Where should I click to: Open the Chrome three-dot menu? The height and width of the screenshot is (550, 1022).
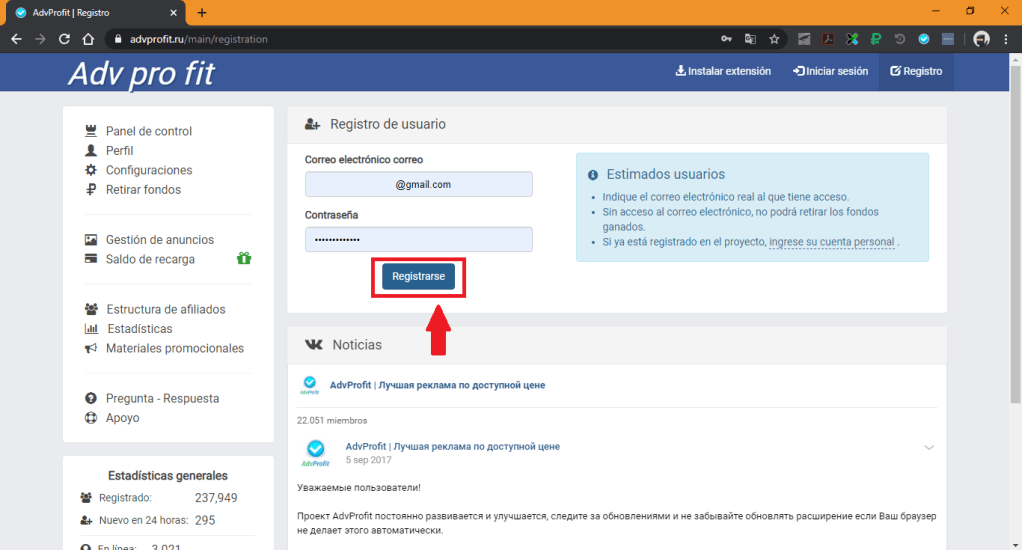[x=1006, y=39]
